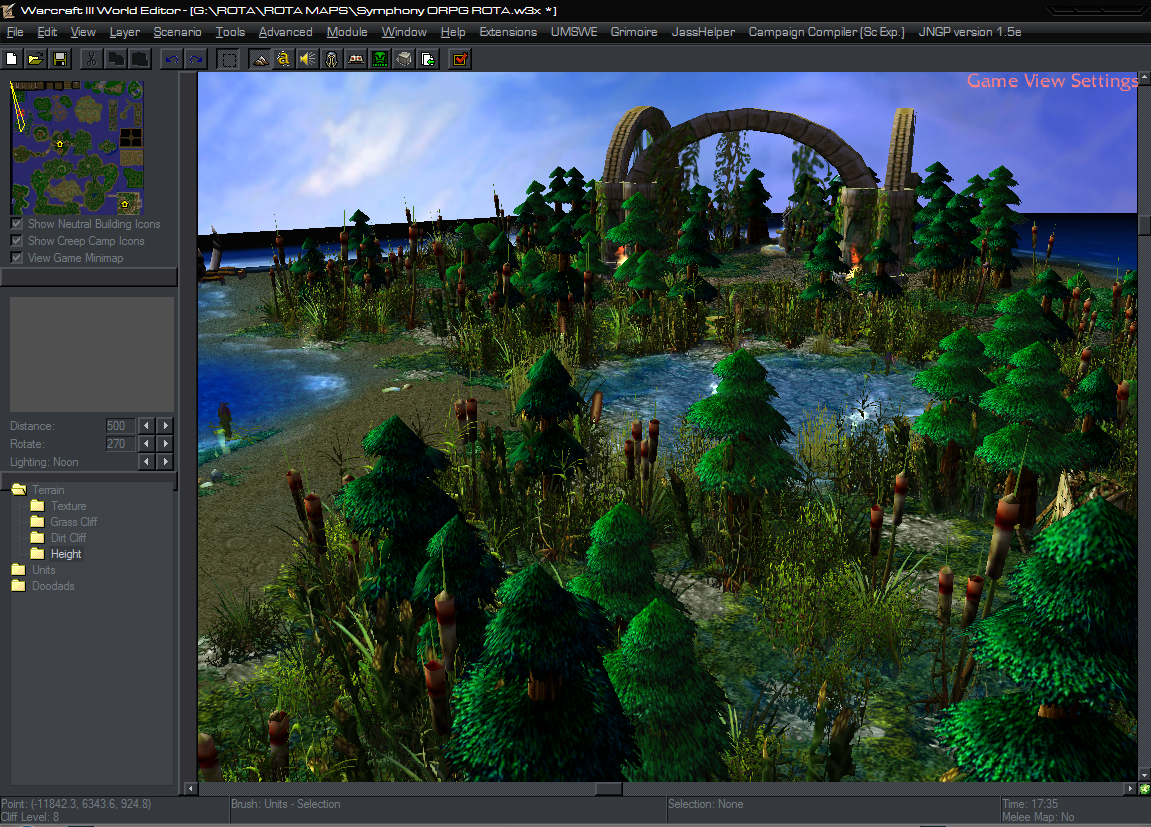This screenshot has width=1151, height=827.
Task: Click the viewport's scroll-right arrow
Action: click(x=1130, y=789)
